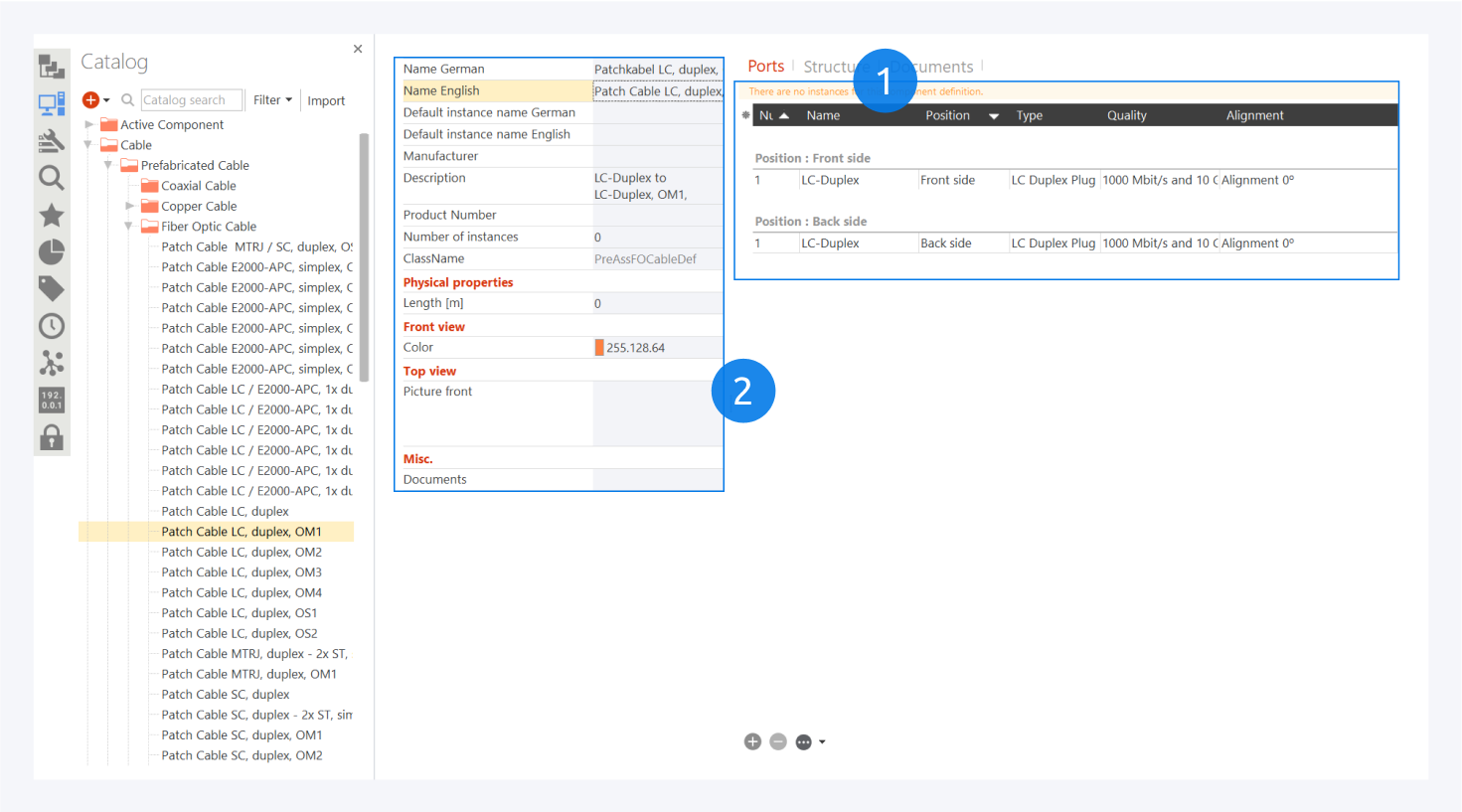Click the red add button in Catalog
Screen dimensions: 1462x812
(90, 99)
